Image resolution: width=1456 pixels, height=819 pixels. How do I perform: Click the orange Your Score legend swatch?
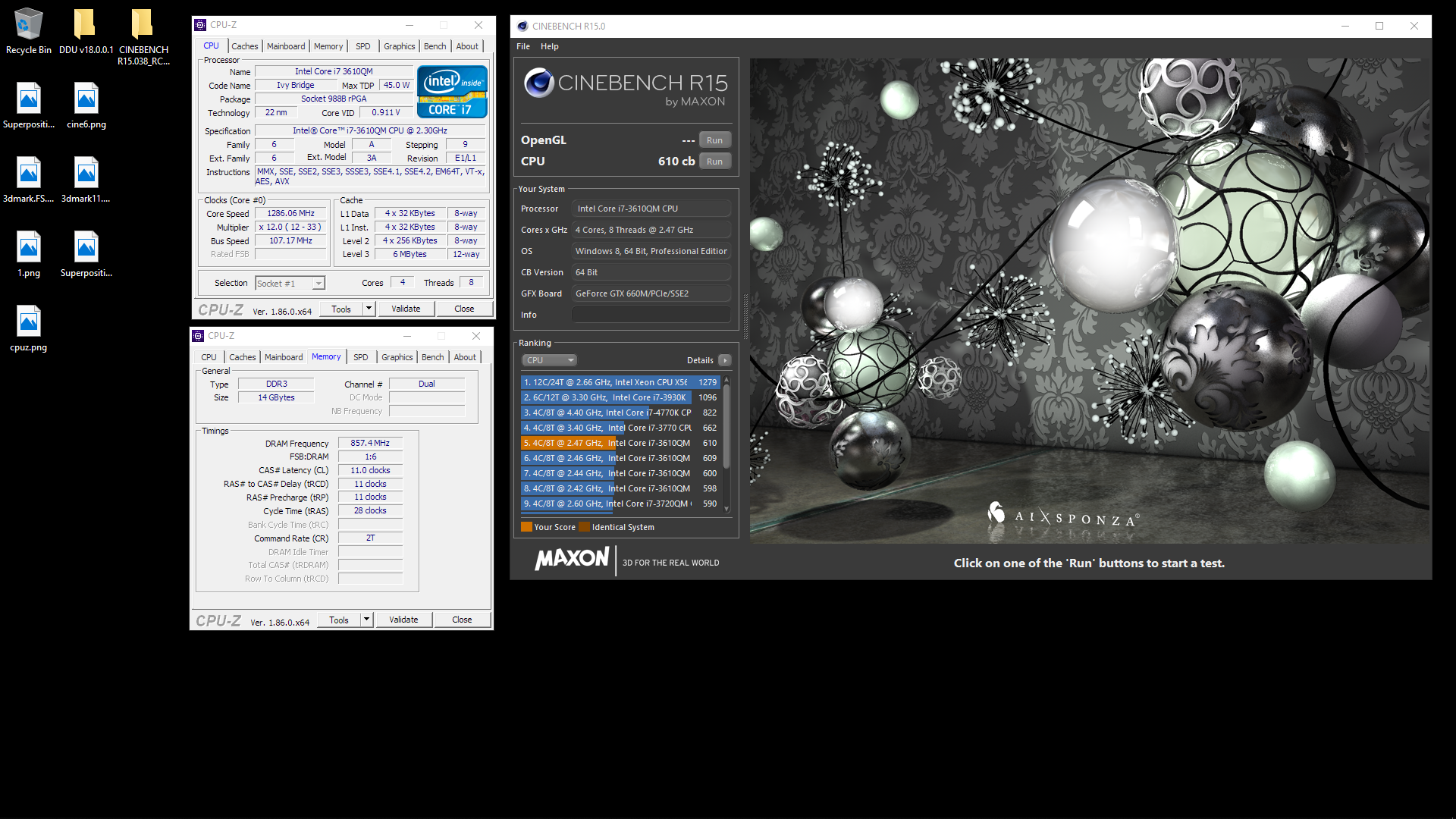tap(526, 527)
